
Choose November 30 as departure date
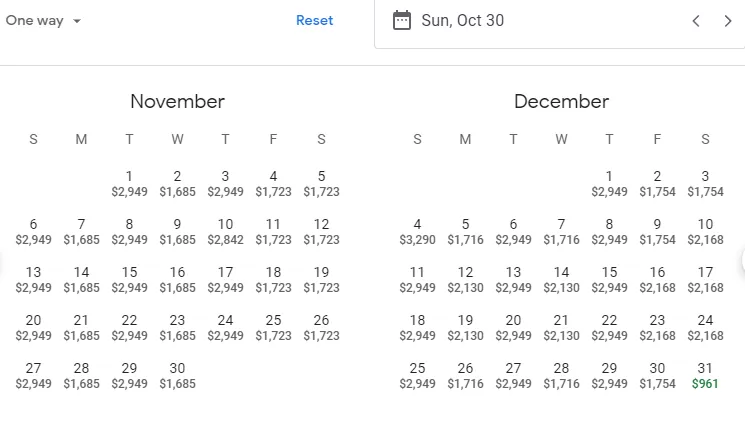177,375
